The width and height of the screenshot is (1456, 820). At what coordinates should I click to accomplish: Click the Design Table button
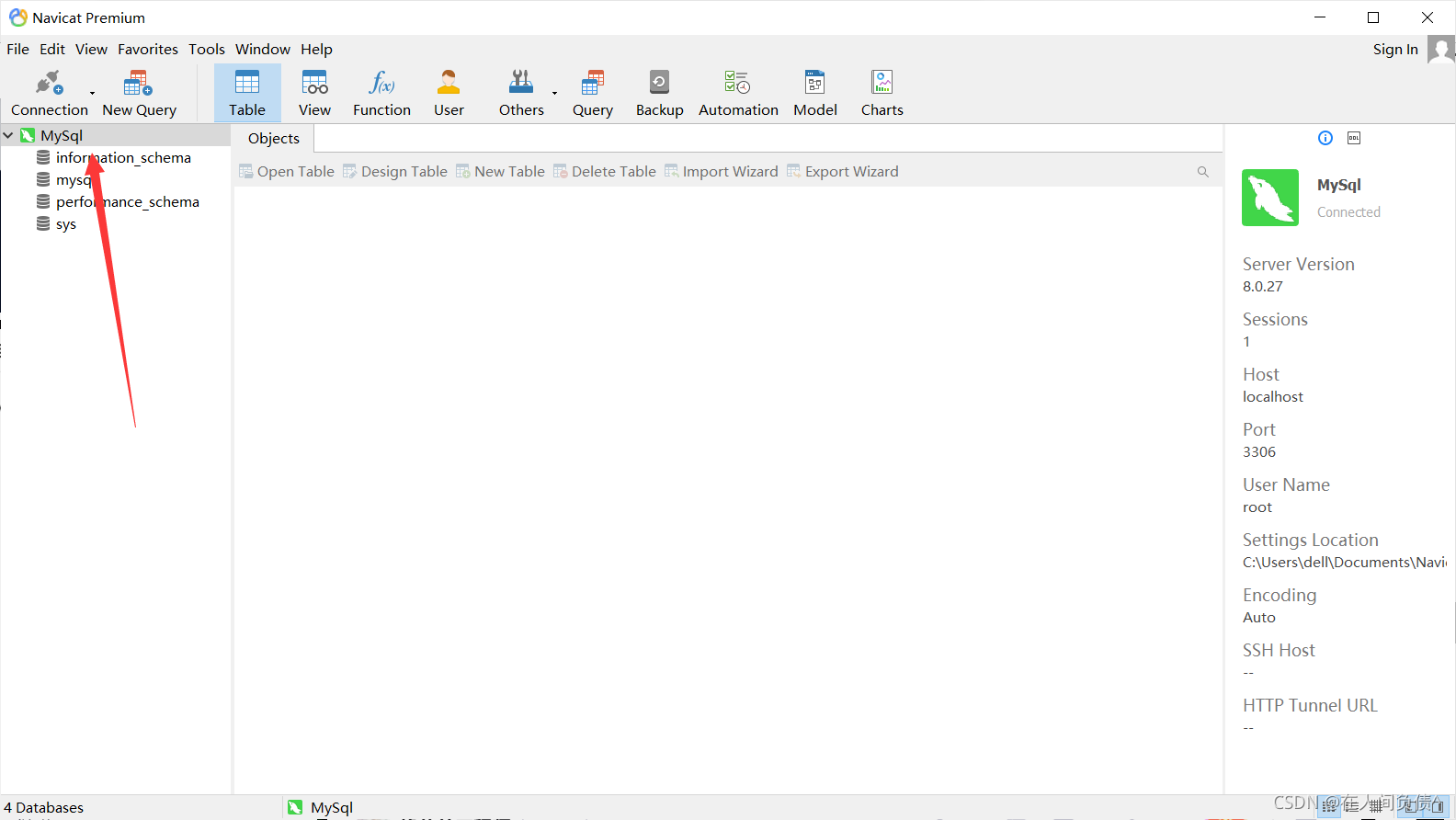point(395,171)
